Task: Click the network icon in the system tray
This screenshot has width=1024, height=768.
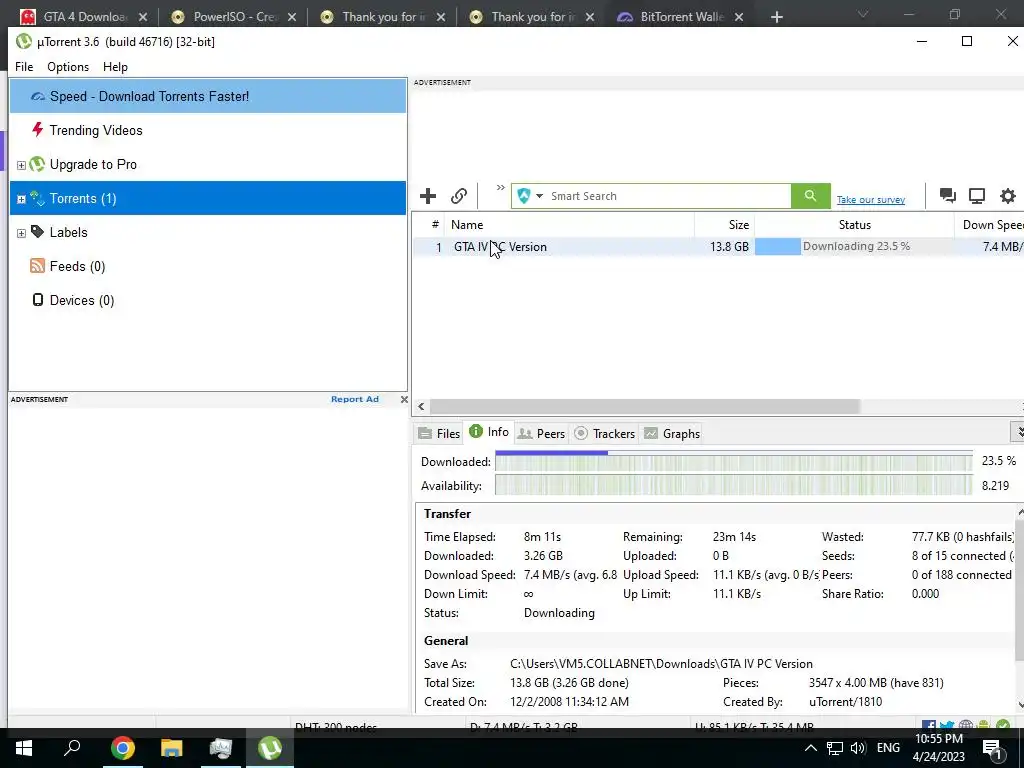Action: pos(835,748)
